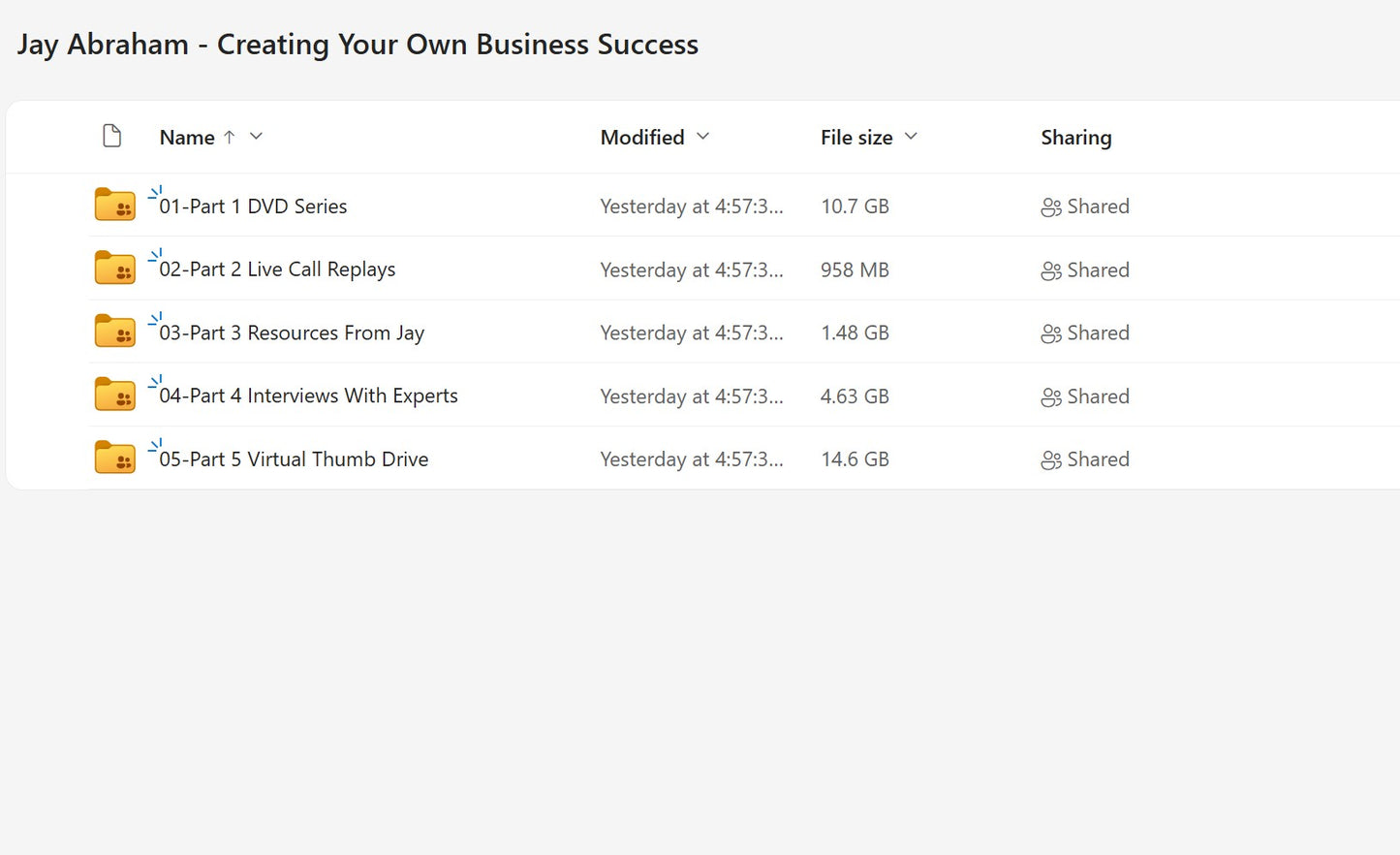Click the folder icon for 01-Part 1 DVD Series
The image size is (1400, 855).
pos(114,205)
